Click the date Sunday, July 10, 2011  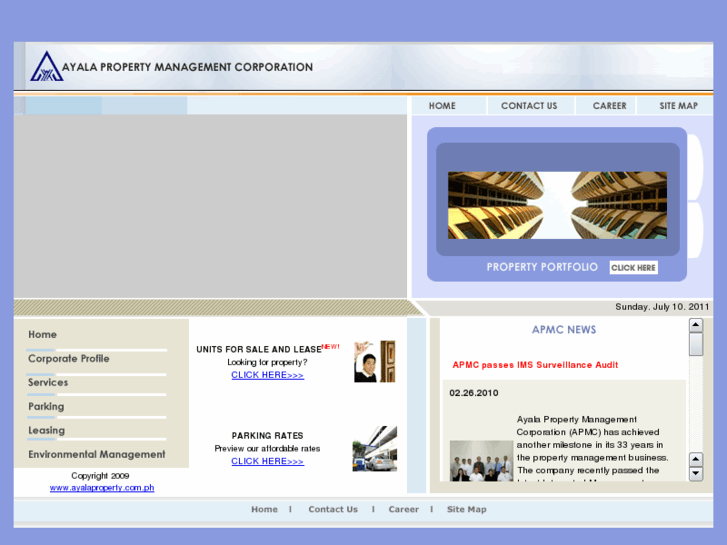(x=662, y=307)
